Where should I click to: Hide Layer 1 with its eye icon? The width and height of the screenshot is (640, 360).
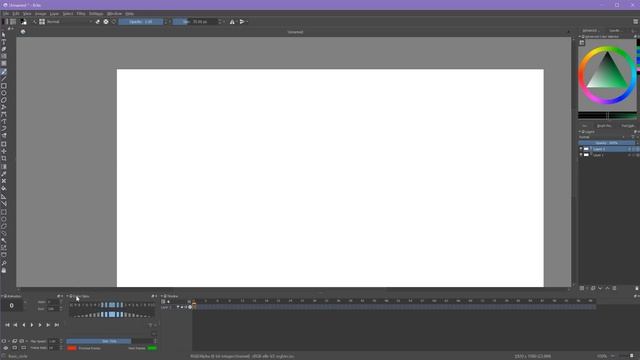click(581, 155)
